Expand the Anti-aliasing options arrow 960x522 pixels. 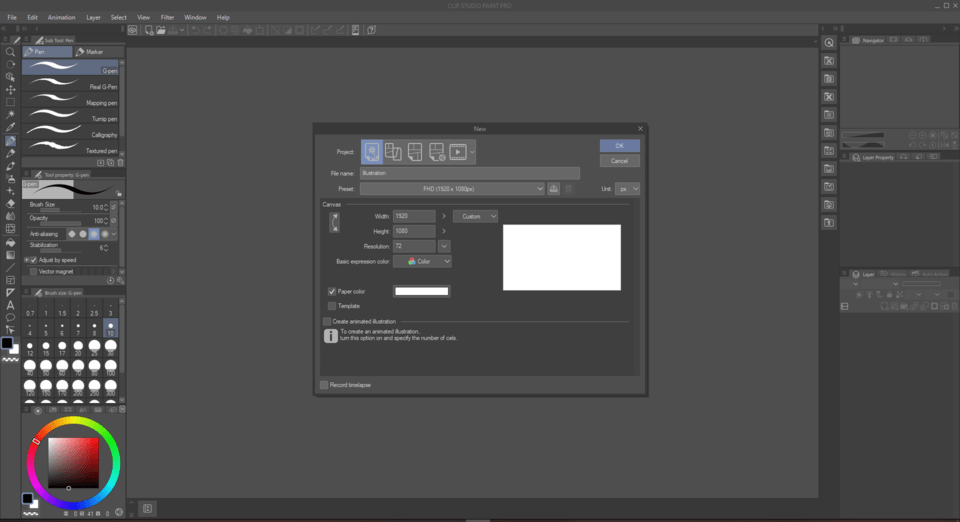pyautogui.click(x=114, y=234)
